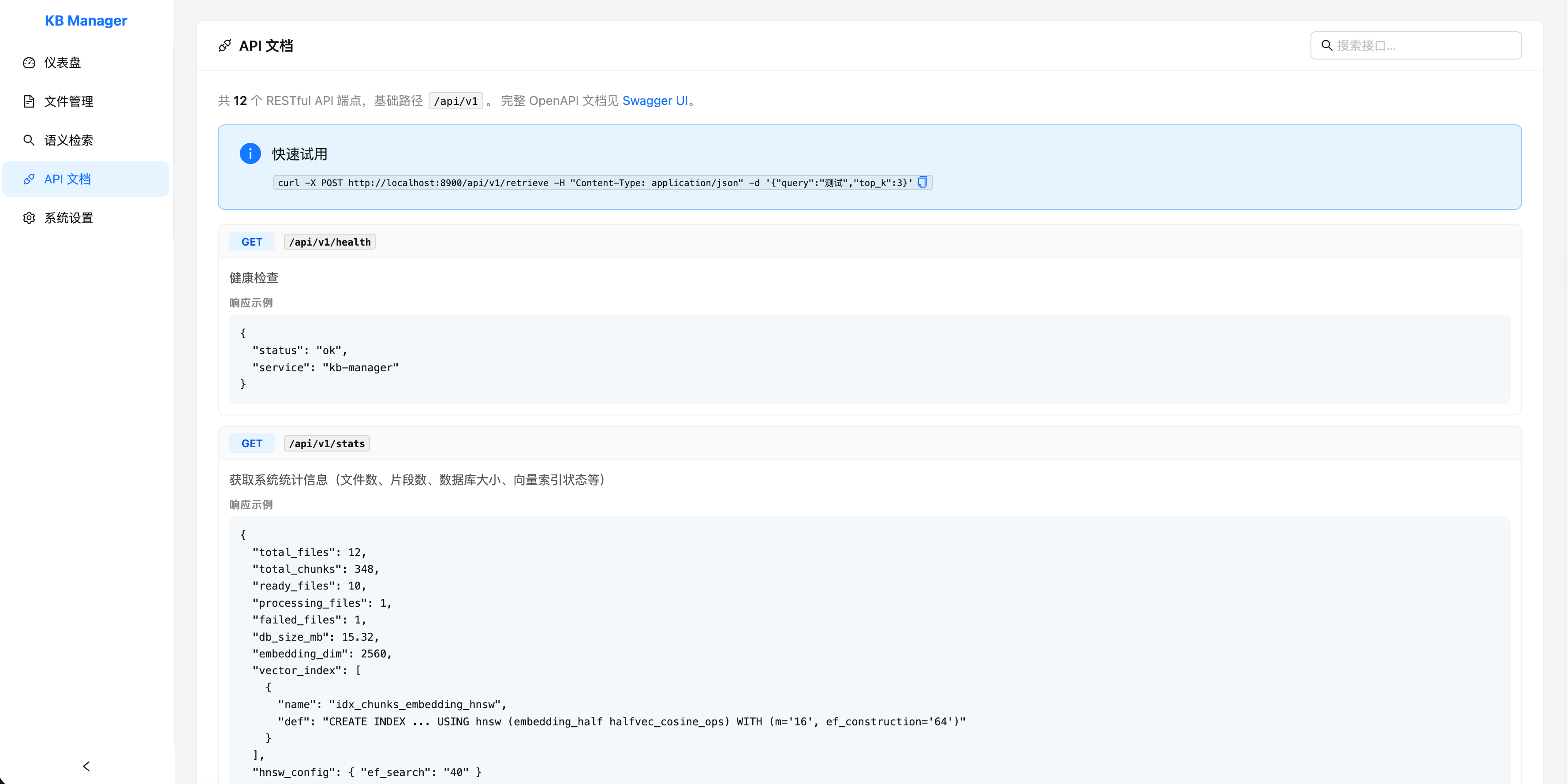Viewport: 1568px width, 784px height.
Task: Click 响应示例 label under stats endpoint
Action: 251,505
